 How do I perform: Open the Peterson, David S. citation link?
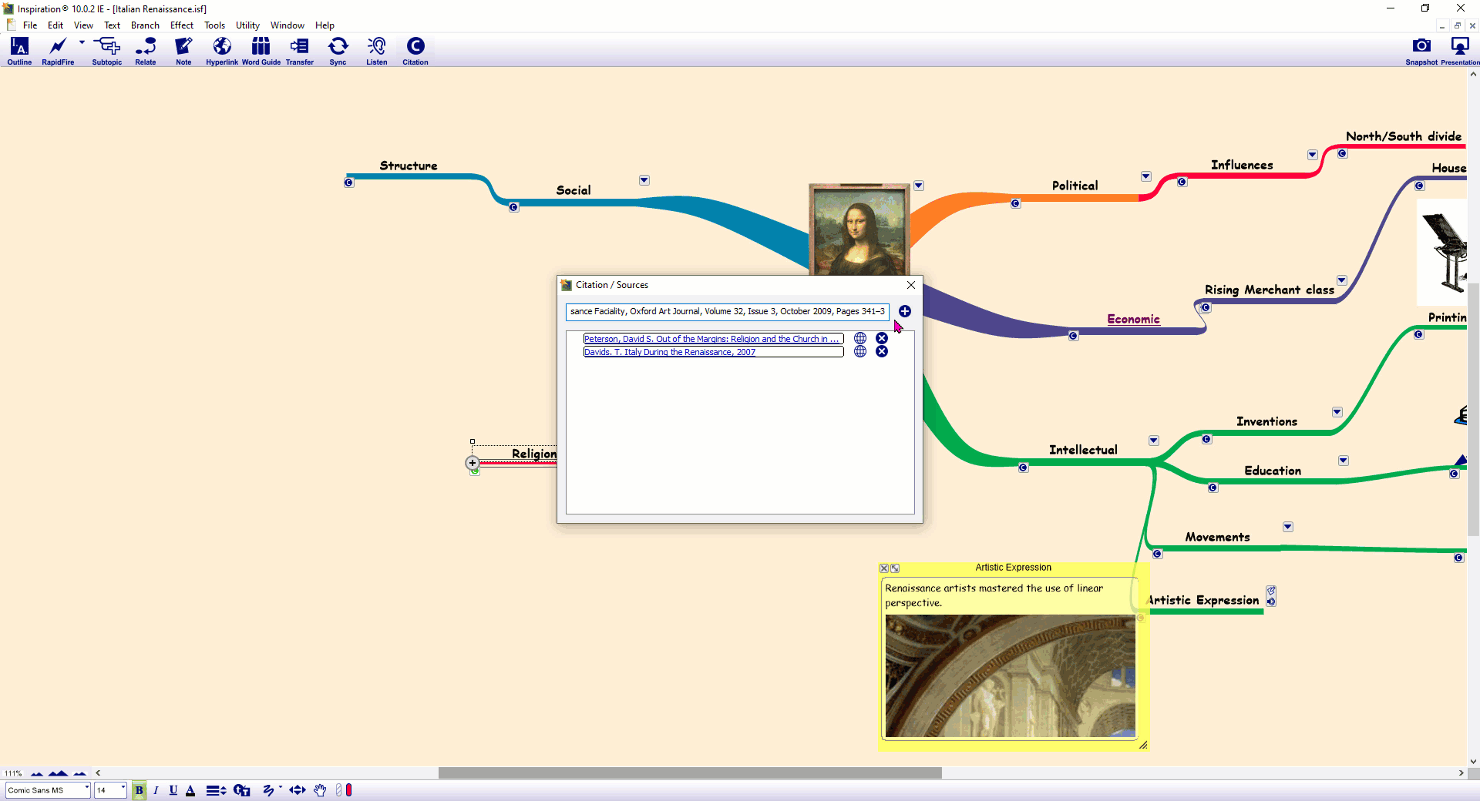(x=713, y=339)
